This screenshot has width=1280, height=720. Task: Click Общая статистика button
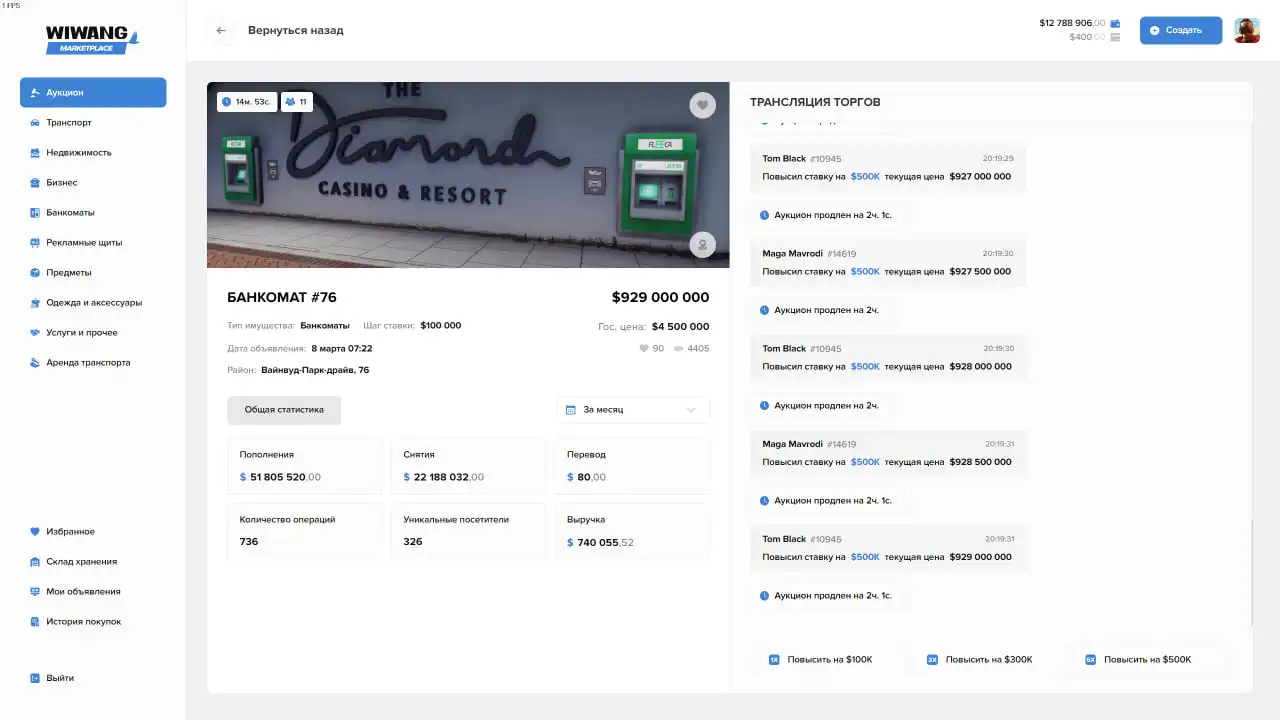pos(284,410)
